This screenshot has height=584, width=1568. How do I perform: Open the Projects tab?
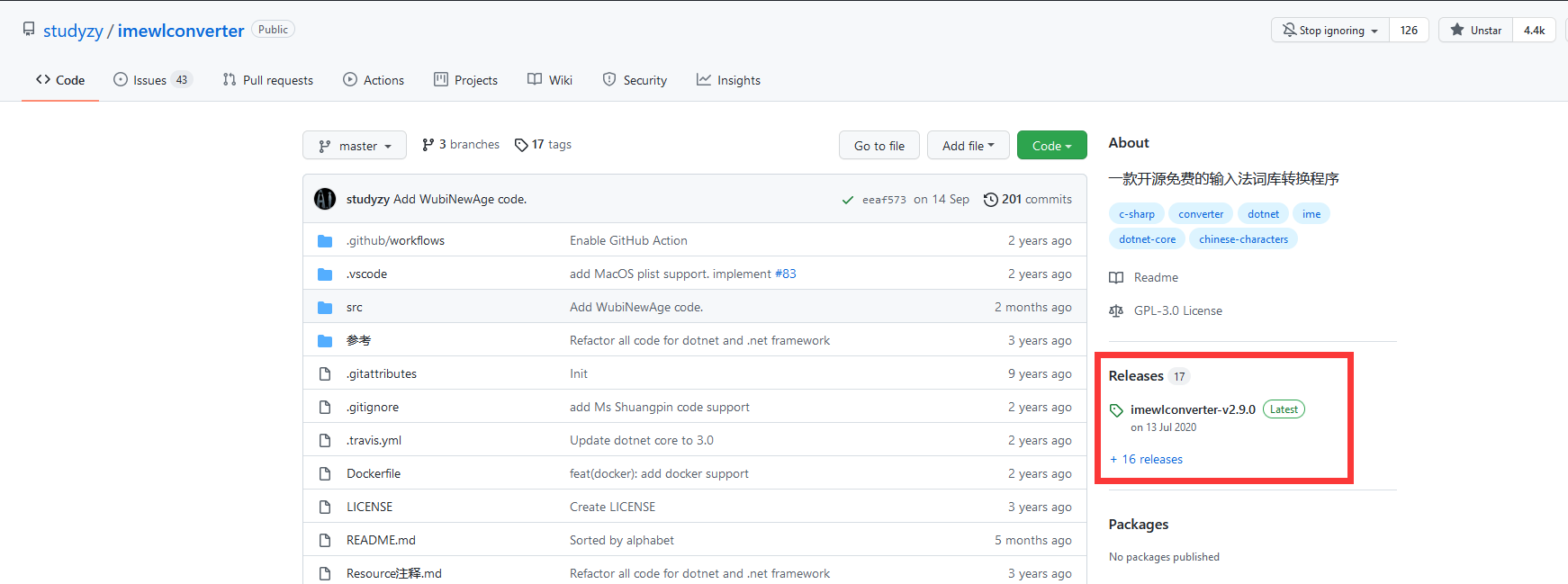coord(465,80)
